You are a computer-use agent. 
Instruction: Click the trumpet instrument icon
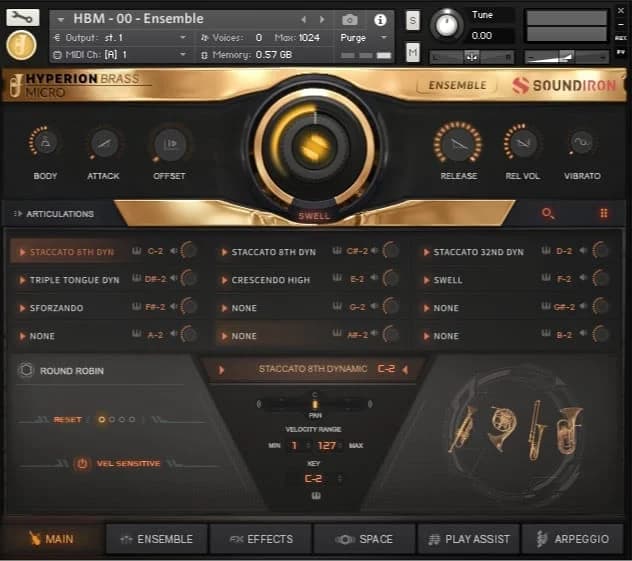[x=464, y=428]
